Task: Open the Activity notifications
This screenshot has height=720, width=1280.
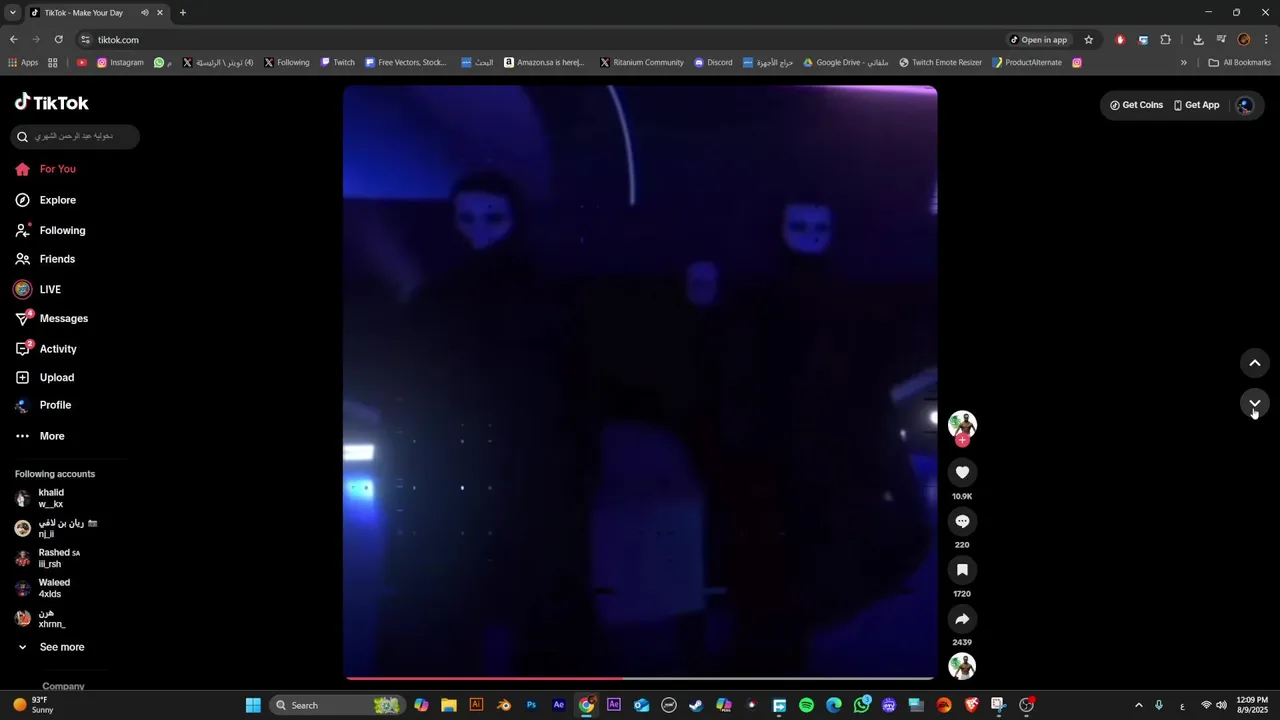Action: tap(46, 349)
